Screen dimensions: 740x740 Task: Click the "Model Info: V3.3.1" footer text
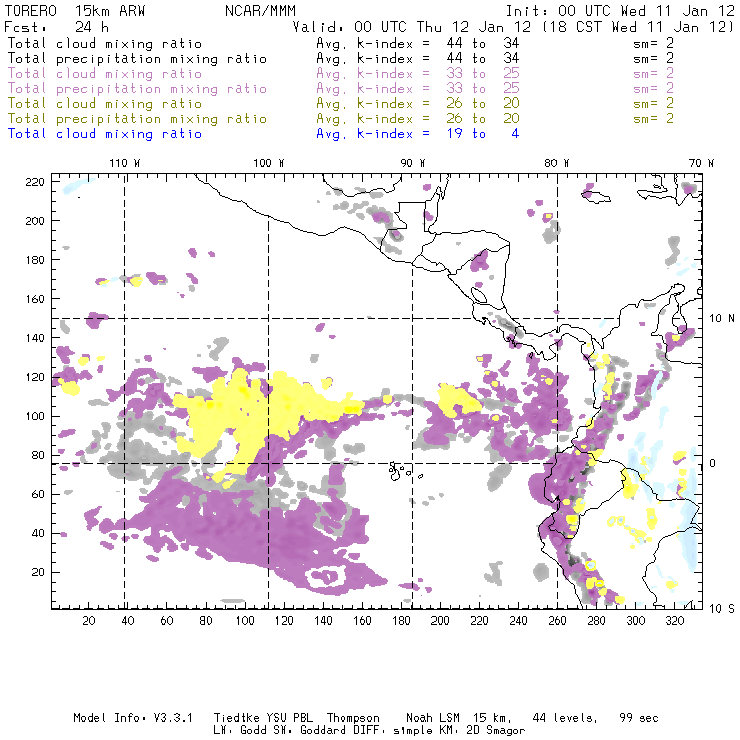(x=133, y=718)
